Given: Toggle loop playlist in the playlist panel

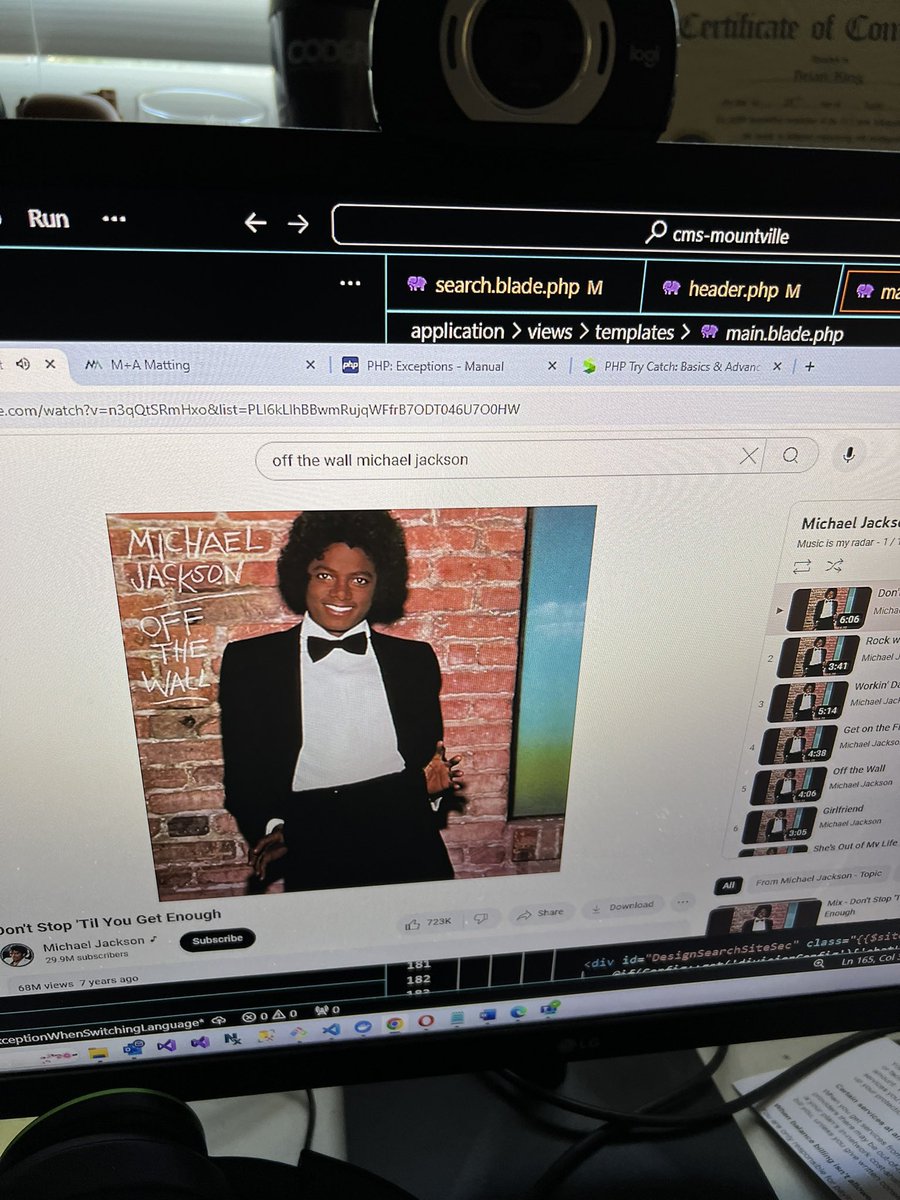Looking at the screenshot, I should (x=802, y=566).
